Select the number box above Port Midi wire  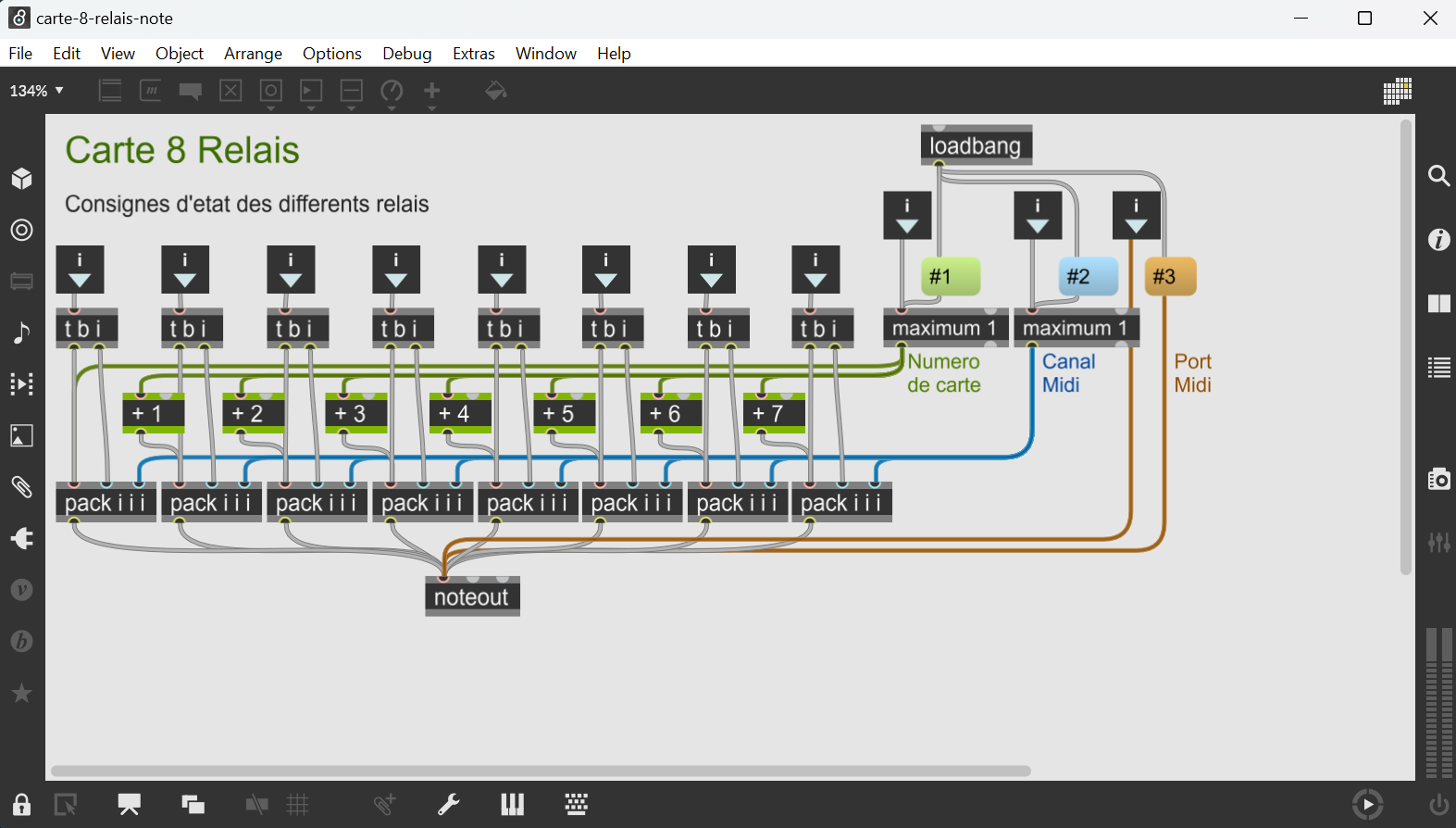pos(1136,216)
